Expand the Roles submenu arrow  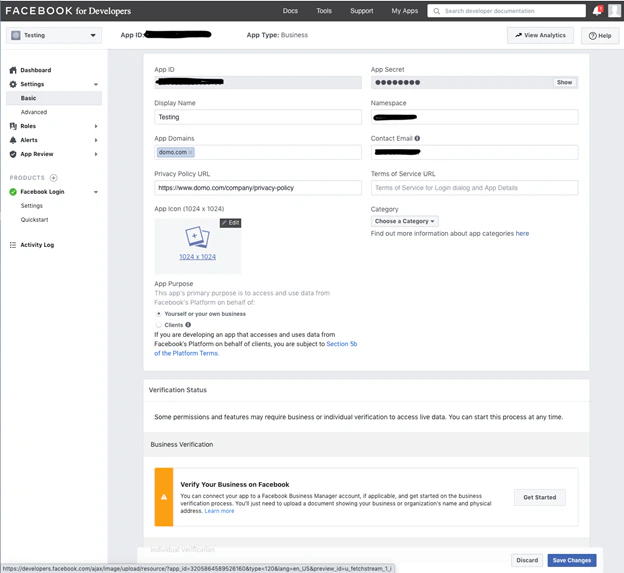[x=96, y=126]
